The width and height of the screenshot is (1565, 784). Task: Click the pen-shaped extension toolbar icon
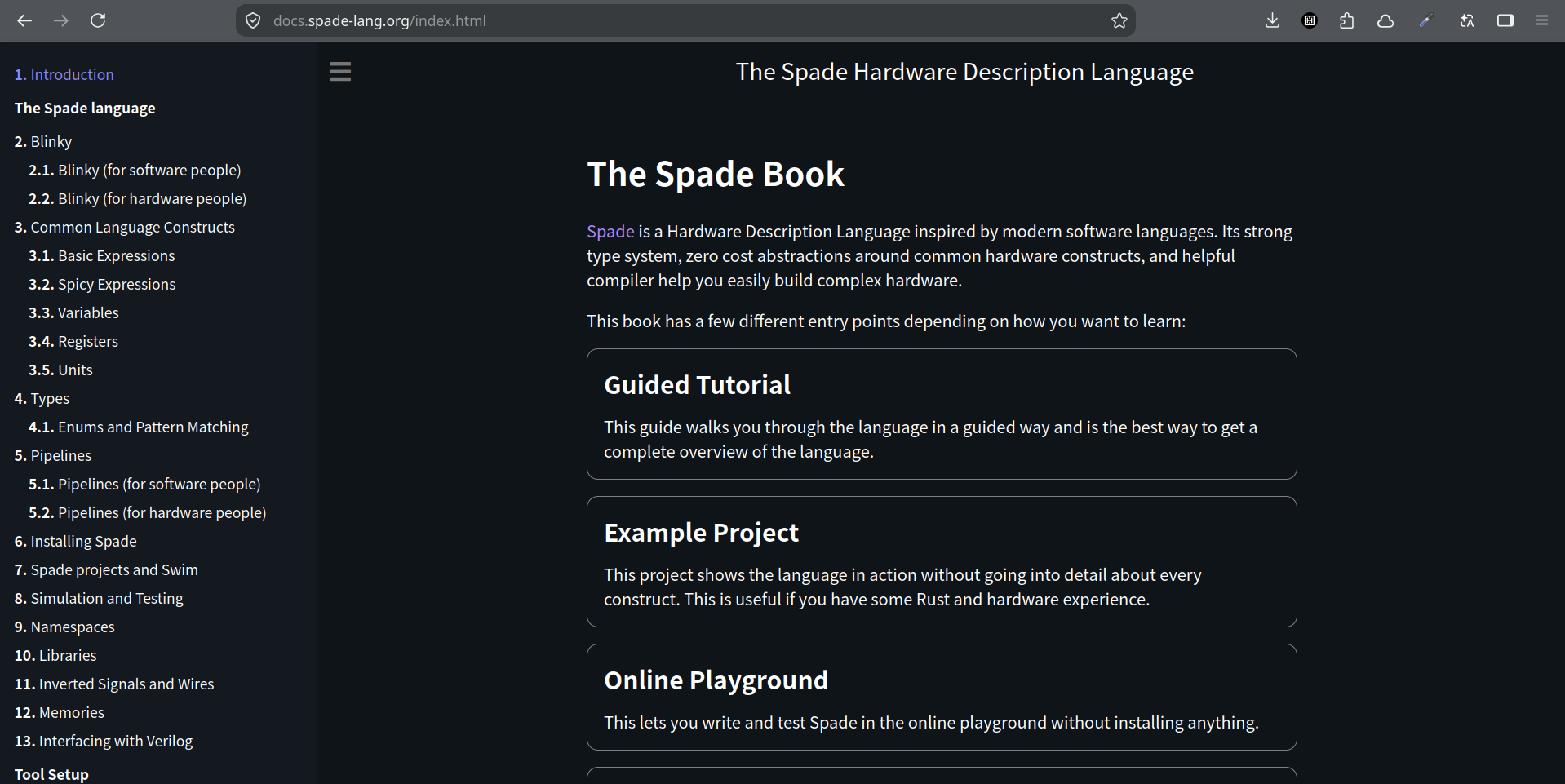1425,20
